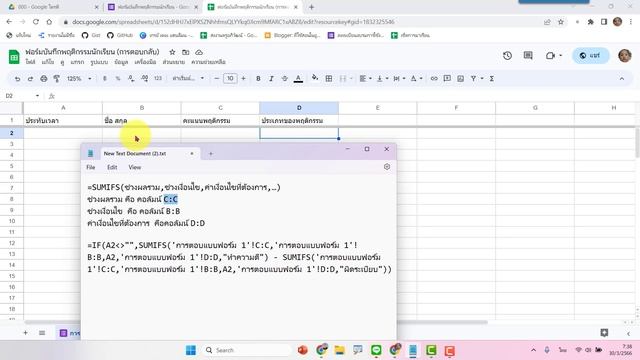Open the ไฟล์ (File) menu in Sheets
This screenshot has width=640, height=360.
pos(30,62)
